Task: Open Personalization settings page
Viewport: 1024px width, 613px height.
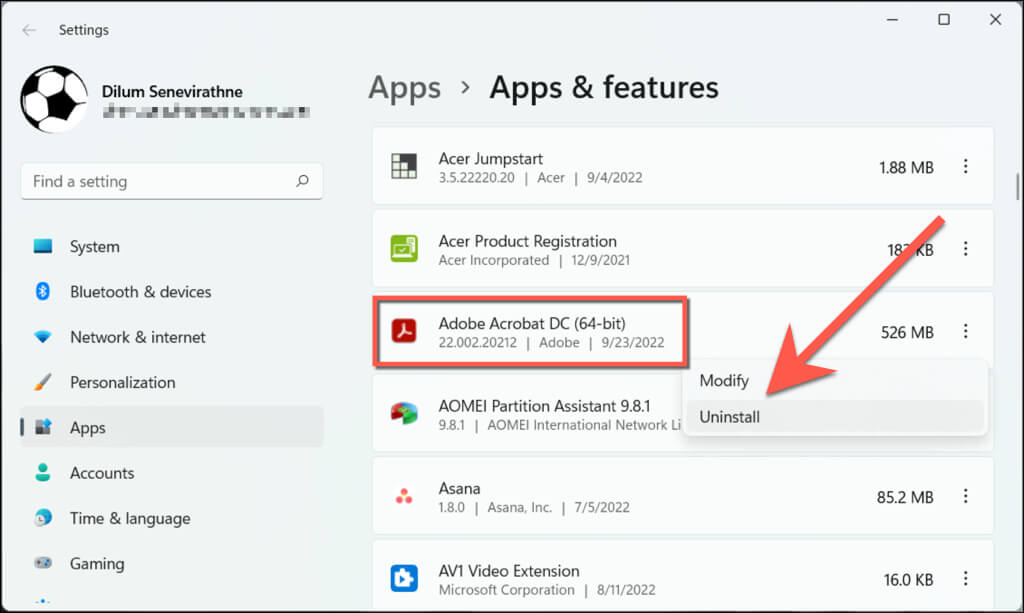Action: point(122,382)
